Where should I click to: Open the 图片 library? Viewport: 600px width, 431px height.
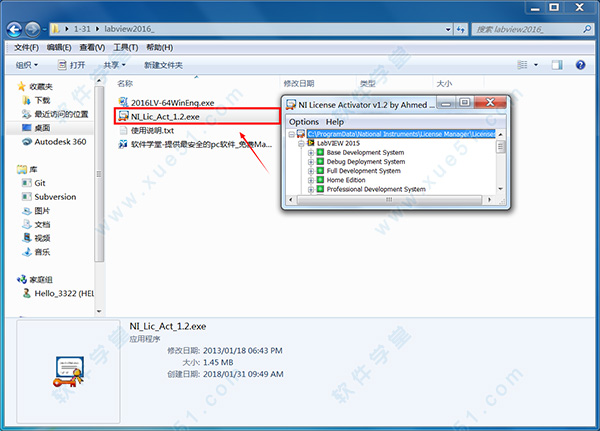[36, 211]
